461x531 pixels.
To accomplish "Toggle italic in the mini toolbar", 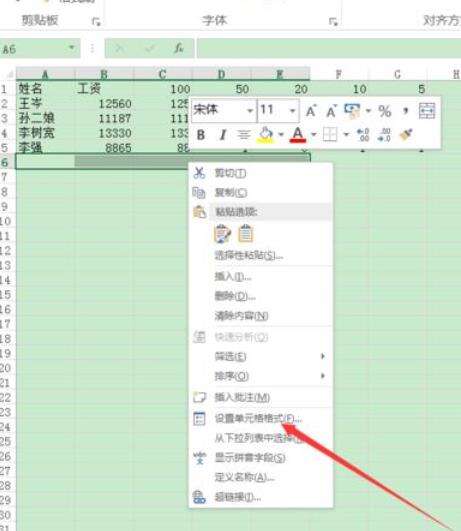I will (x=222, y=135).
